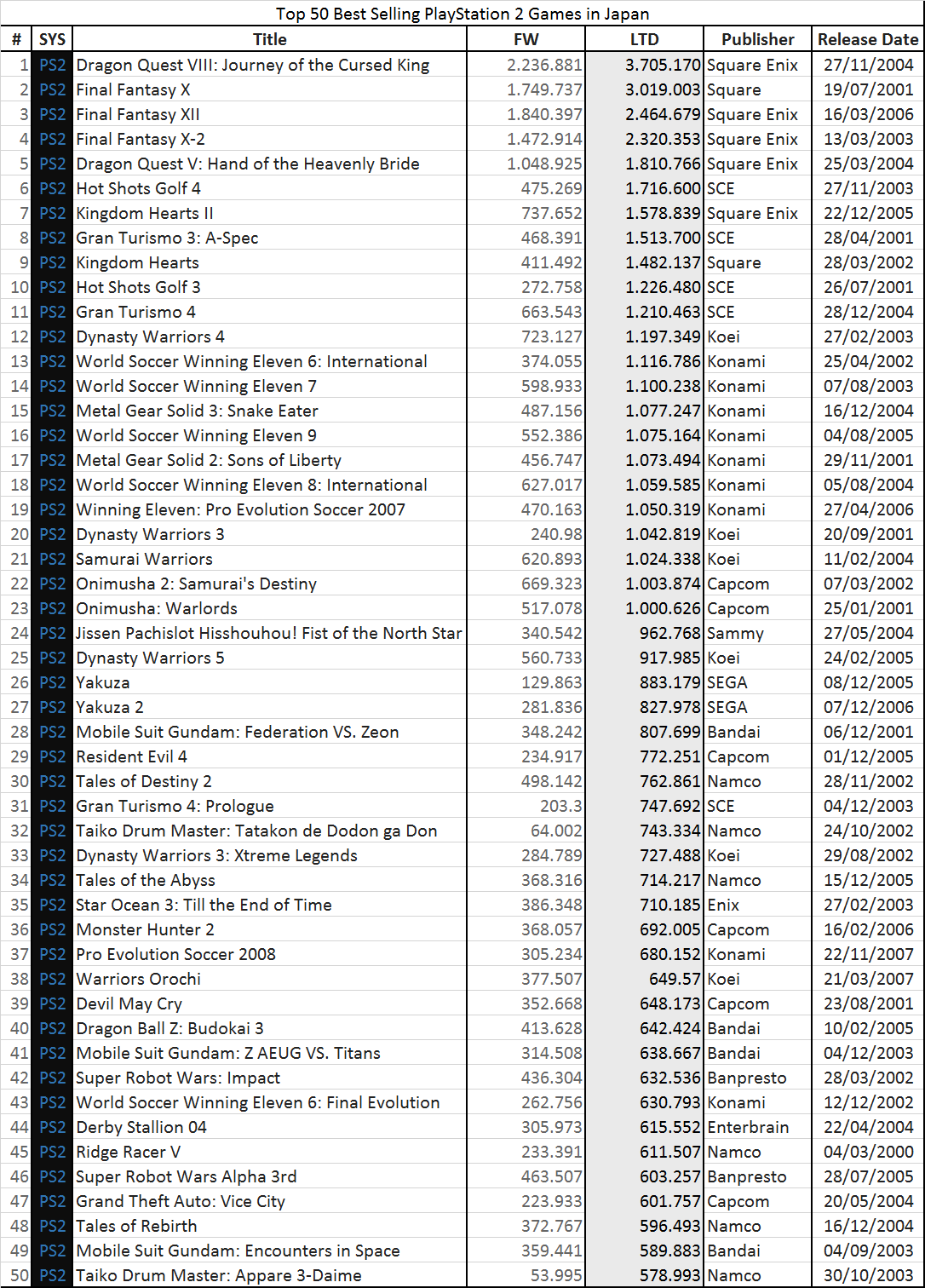Screen dimensions: 925x1288
Task: Click the 'Kingdom Hearts II' title cell
Action: click(145, 213)
